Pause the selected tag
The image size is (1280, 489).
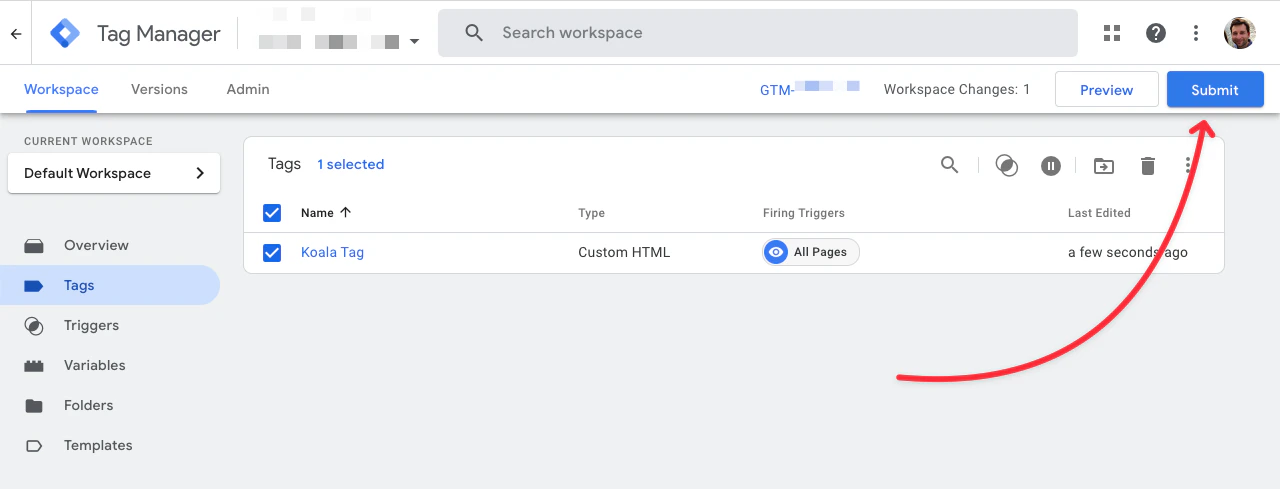pyautogui.click(x=1050, y=166)
